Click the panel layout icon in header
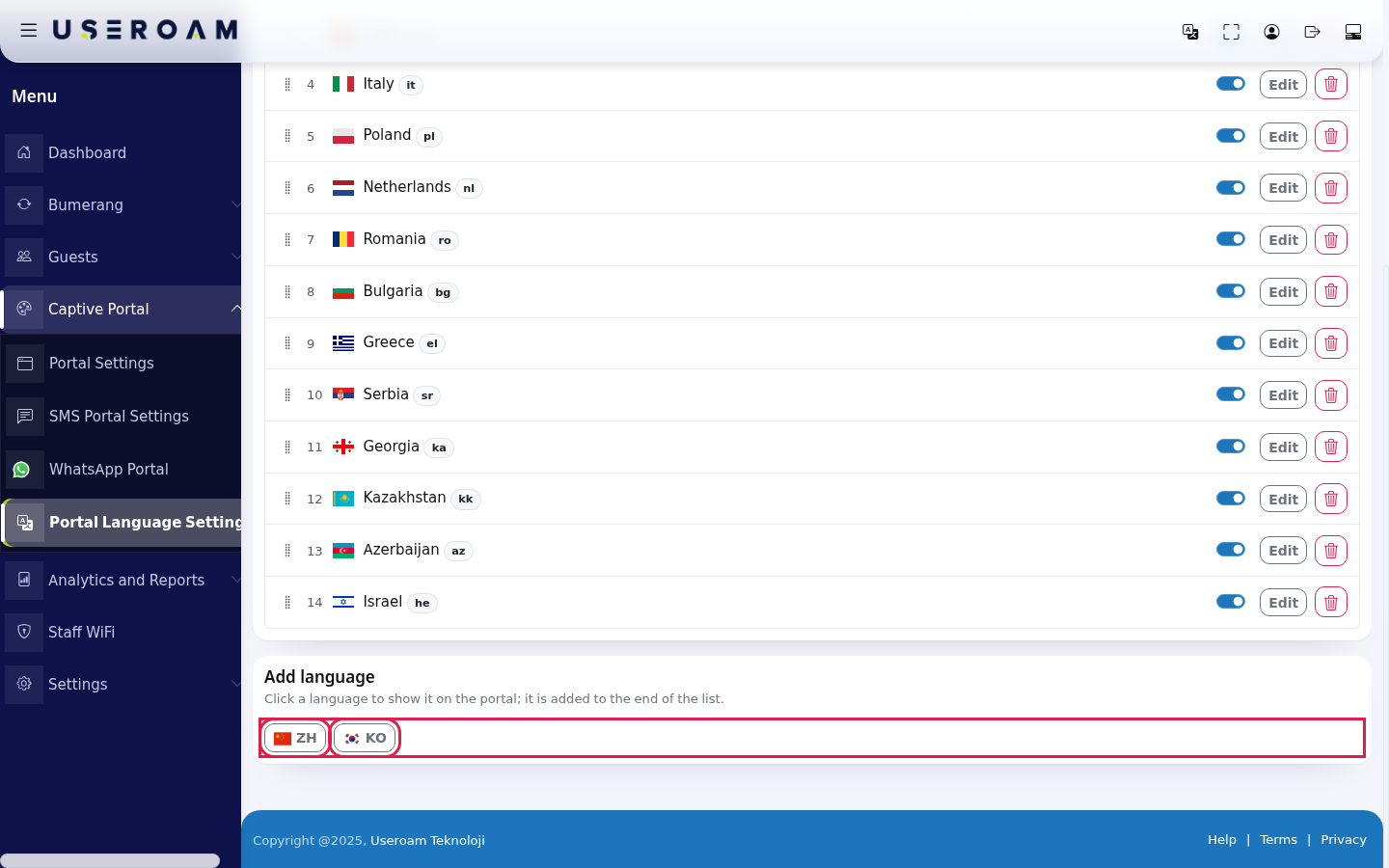This screenshot has width=1389, height=868. point(1353,32)
